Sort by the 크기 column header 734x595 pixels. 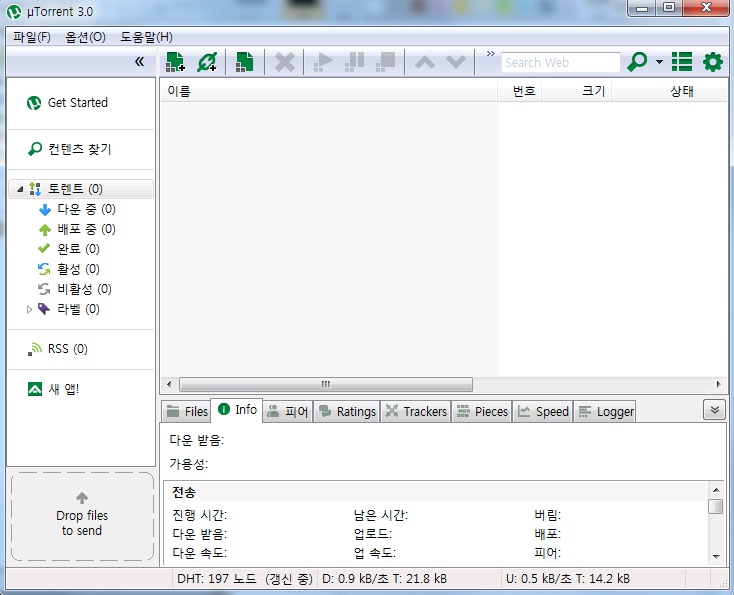click(577, 91)
